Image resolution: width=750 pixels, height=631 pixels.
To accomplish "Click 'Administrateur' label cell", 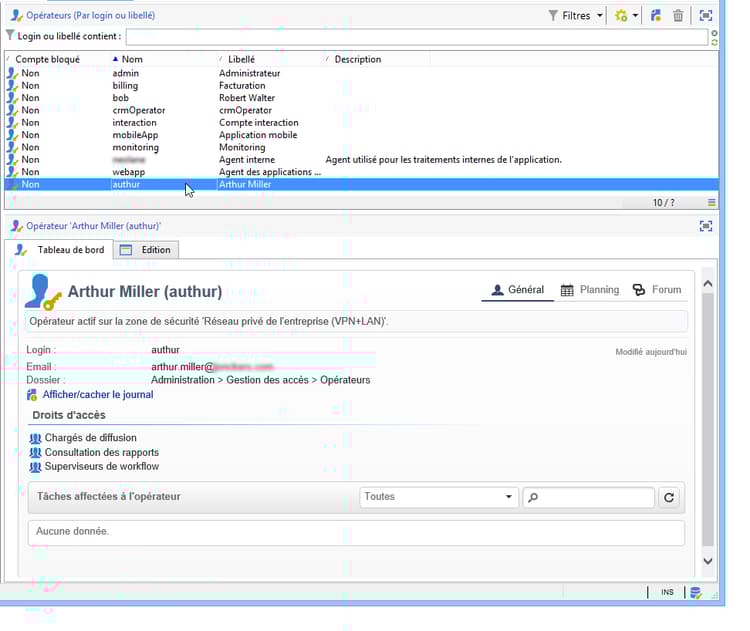I will click(x=249, y=73).
